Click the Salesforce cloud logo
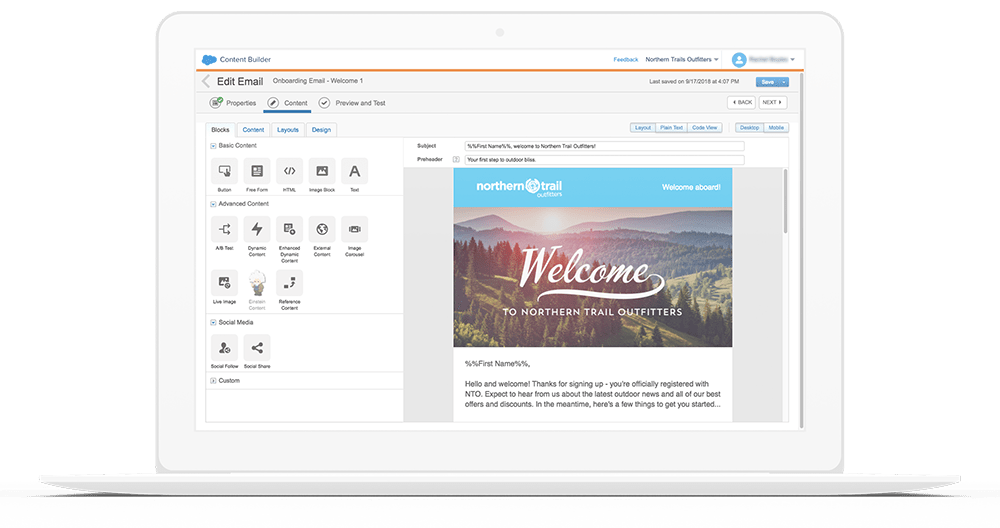This screenshot has width=1000, height=528. tap(209, 59)
